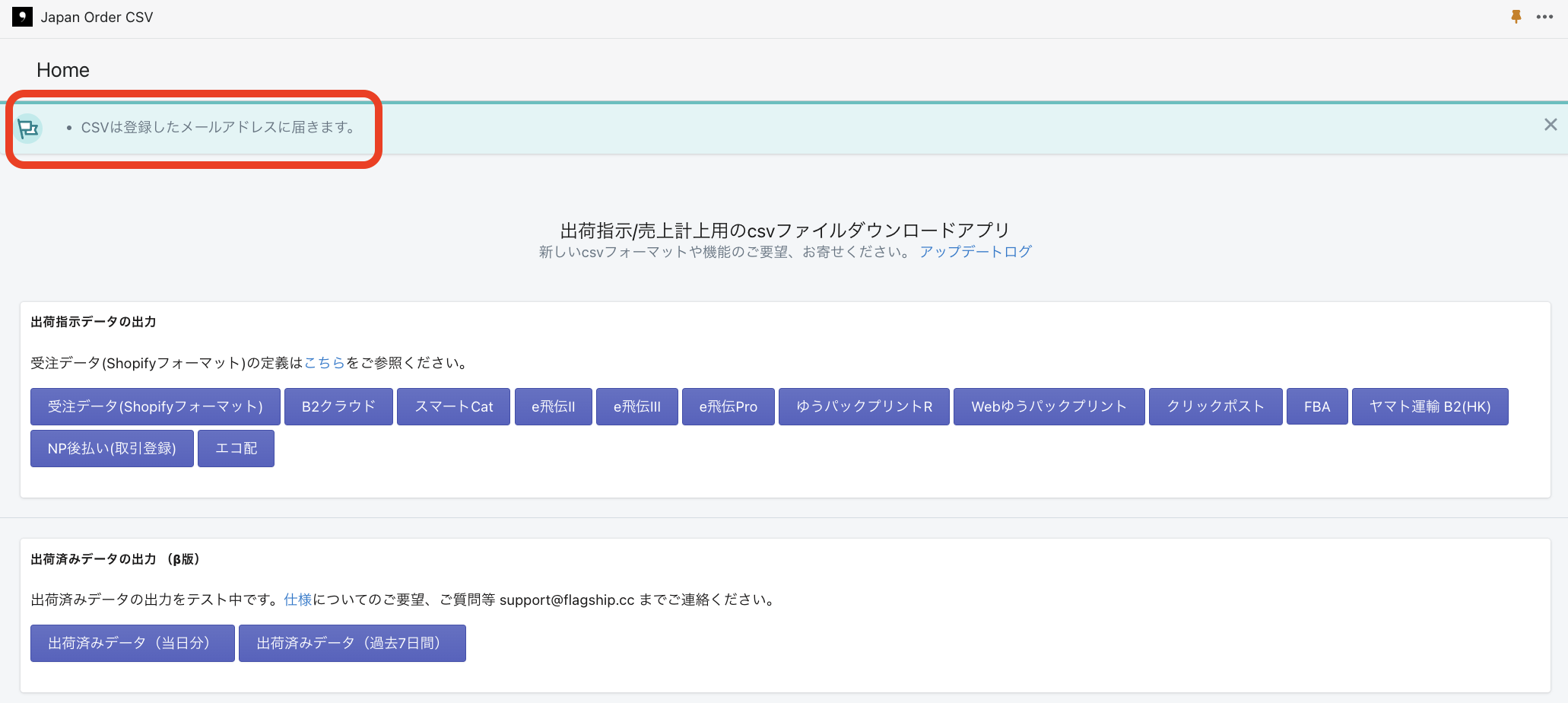The width and height of the screenshot is (1568, 703).
Task: Open the three-dots more options menu
Action: click(1544, 17)
